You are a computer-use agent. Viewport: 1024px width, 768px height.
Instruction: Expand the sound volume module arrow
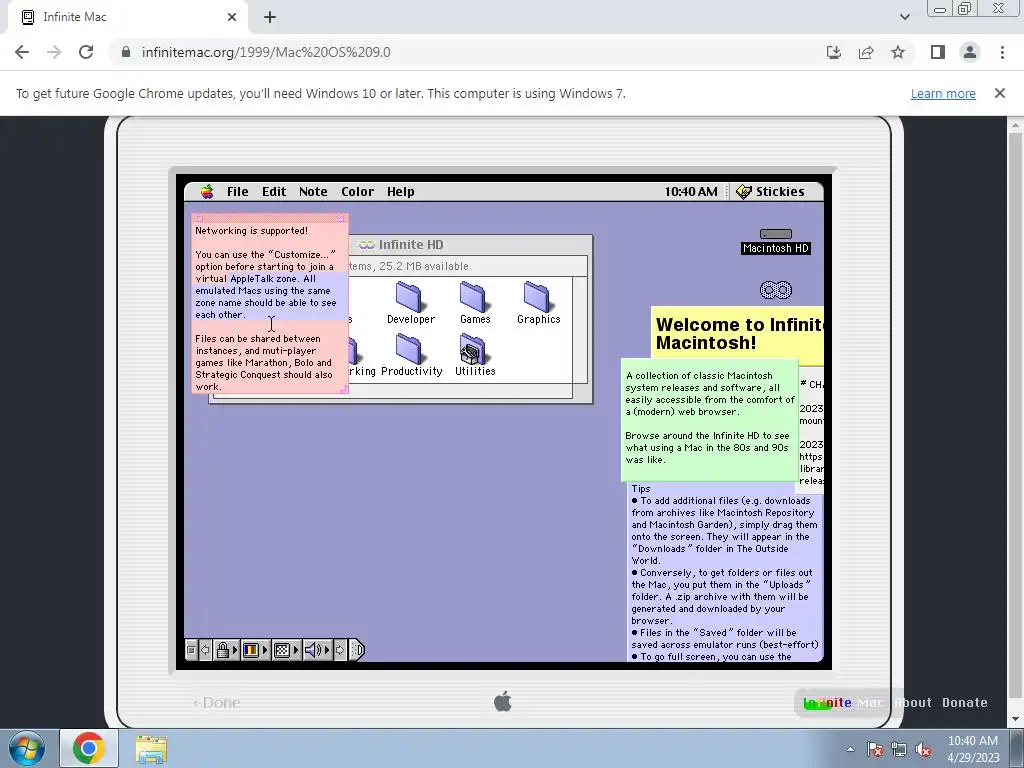pos(327,650)
